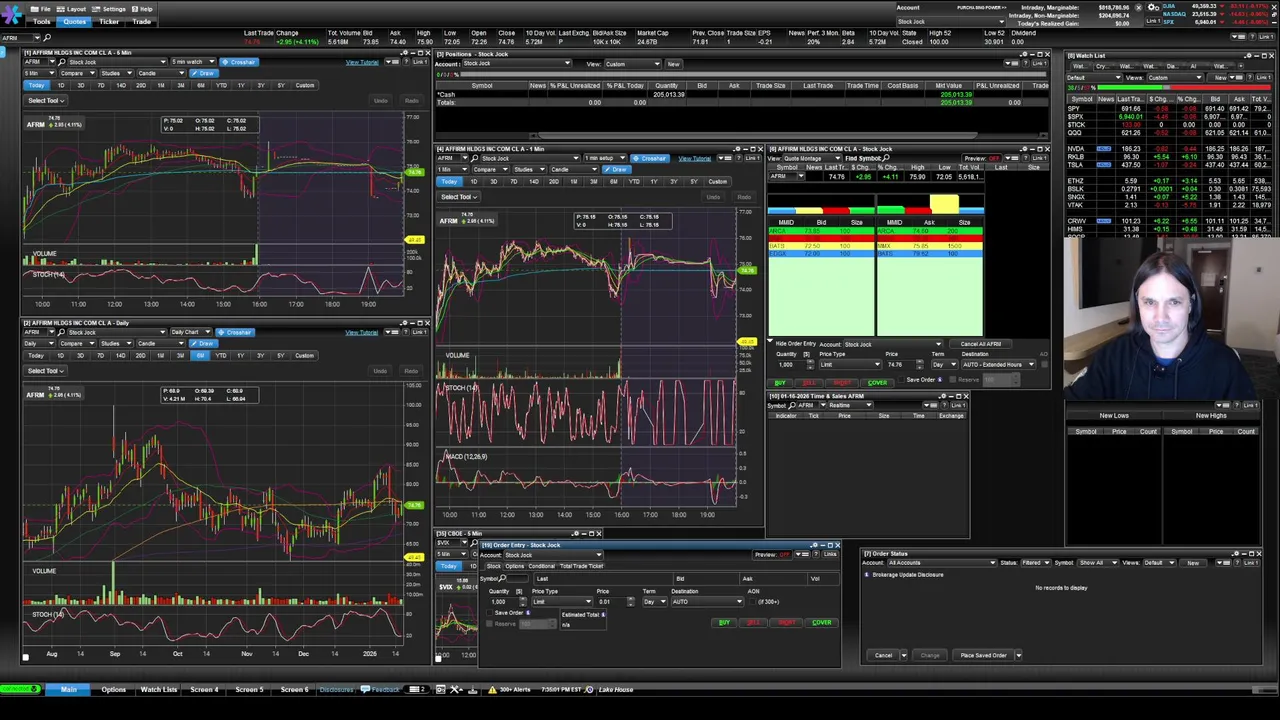Click CRWV symbol in watch list
1280x720 pixels.
(1077, 221)
